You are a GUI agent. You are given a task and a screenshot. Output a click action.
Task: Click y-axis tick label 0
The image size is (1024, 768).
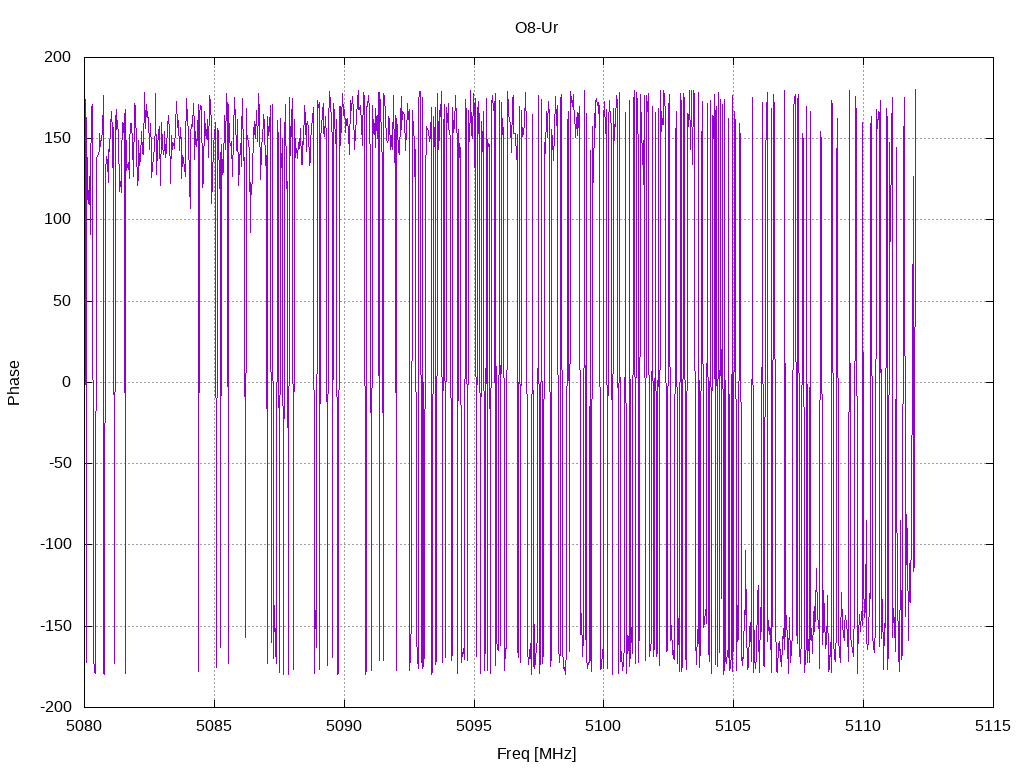67,383
